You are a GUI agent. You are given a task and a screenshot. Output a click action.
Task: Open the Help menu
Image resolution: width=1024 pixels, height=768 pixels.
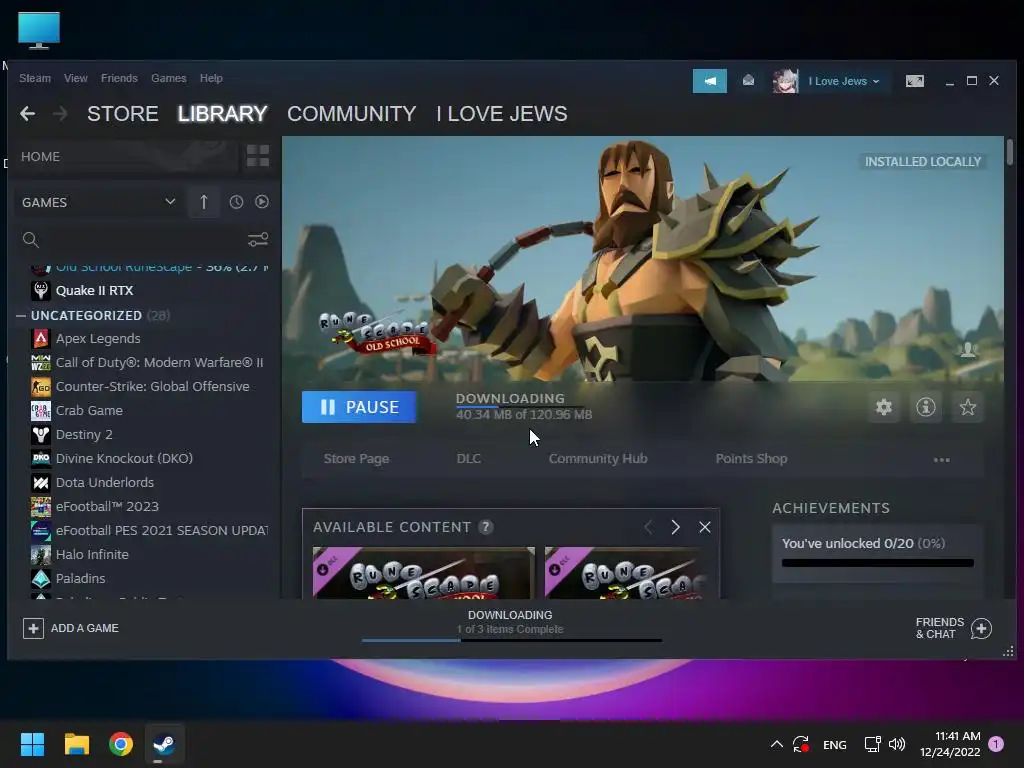point(211,78)
